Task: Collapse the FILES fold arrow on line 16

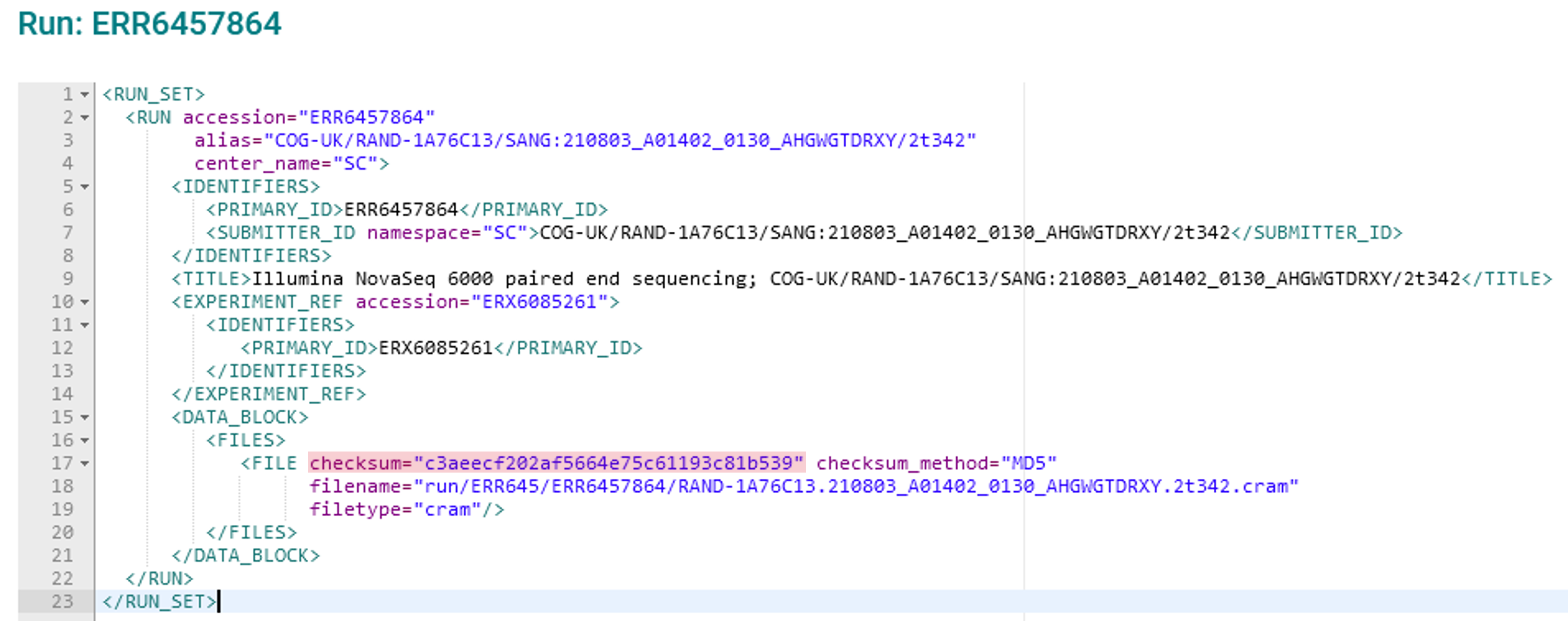Action: 85,441
